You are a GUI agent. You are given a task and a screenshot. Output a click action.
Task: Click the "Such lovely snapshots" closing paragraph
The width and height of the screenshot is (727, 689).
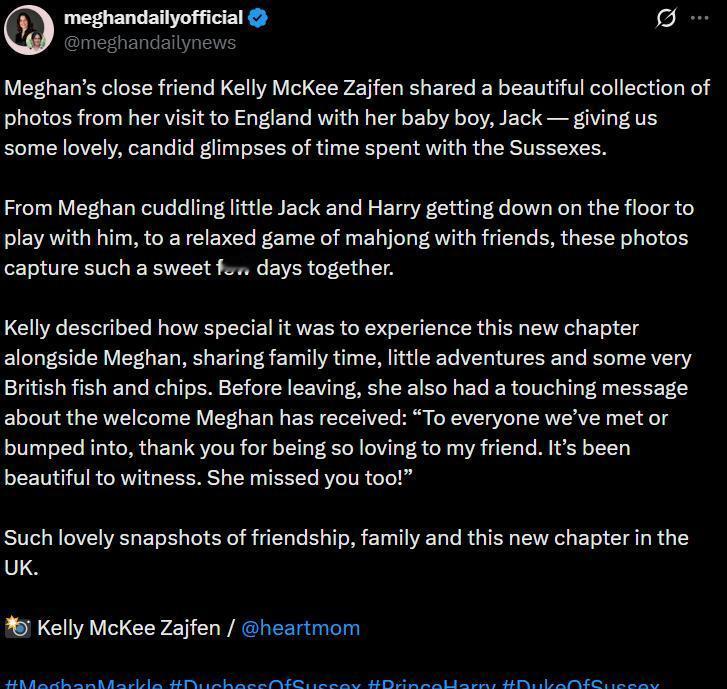pos(346,553)
